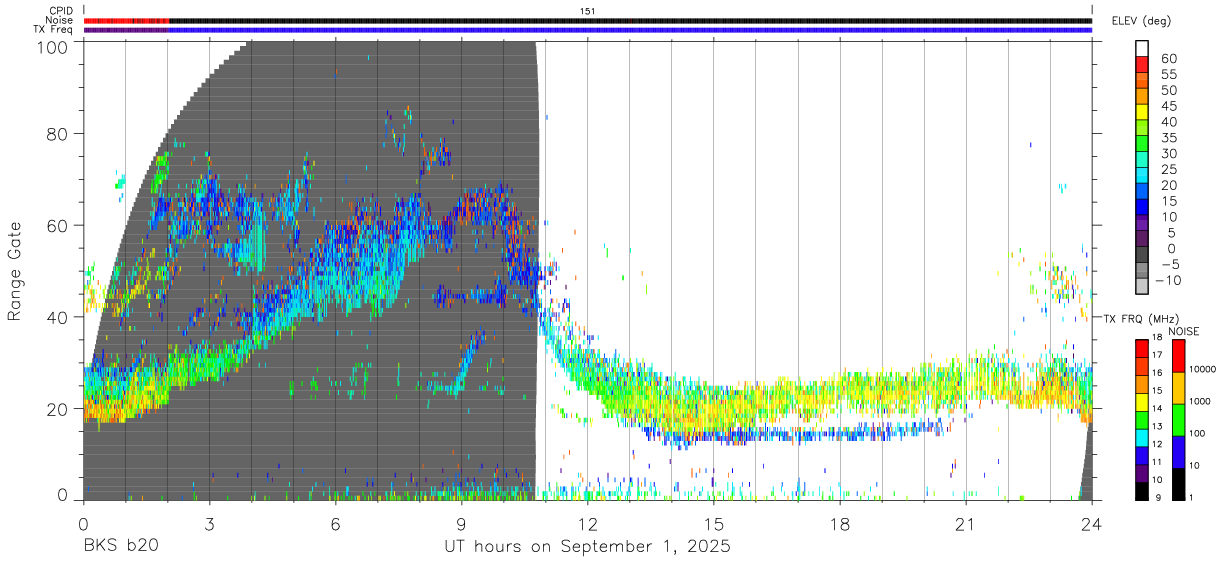Click the 21 tick on UT hours axis
1228x567 pixels.
coord(965,523)
